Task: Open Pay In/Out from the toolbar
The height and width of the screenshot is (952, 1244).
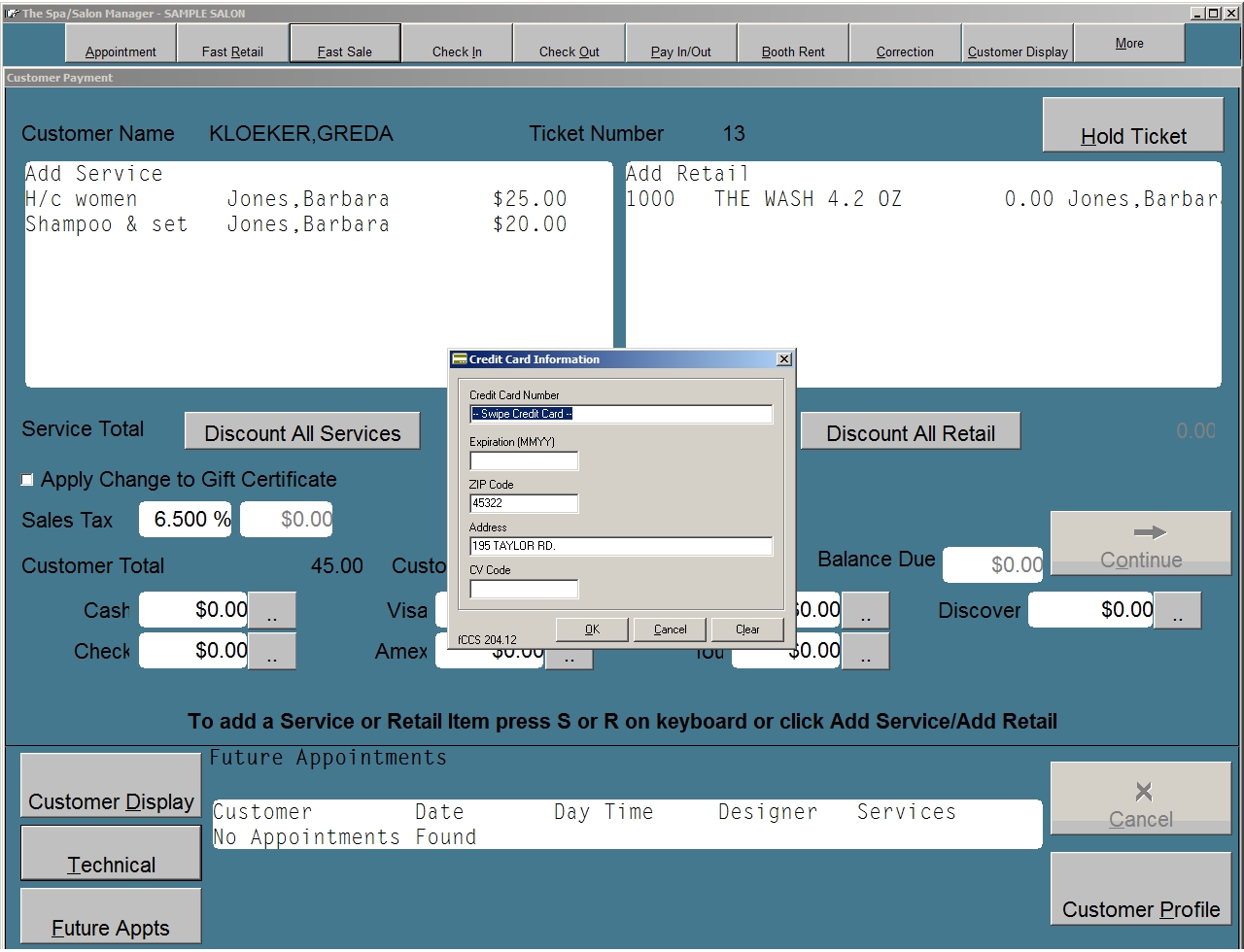Action: 681,44
